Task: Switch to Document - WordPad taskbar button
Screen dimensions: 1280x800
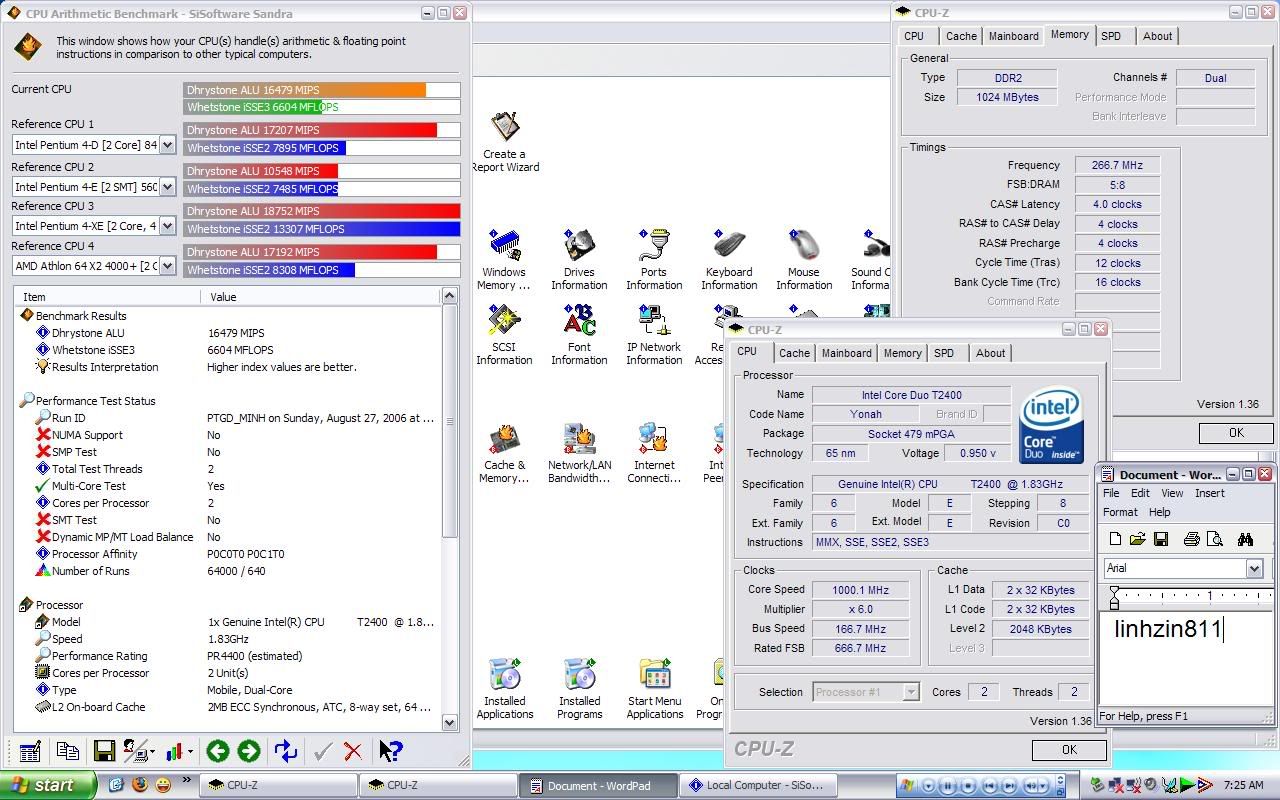Action: pyautogui.click(x=598, y=785)
